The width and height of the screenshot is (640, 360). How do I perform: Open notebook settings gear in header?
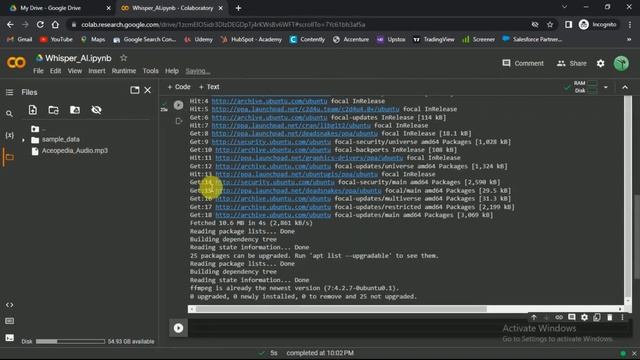[x=600, y=63]
